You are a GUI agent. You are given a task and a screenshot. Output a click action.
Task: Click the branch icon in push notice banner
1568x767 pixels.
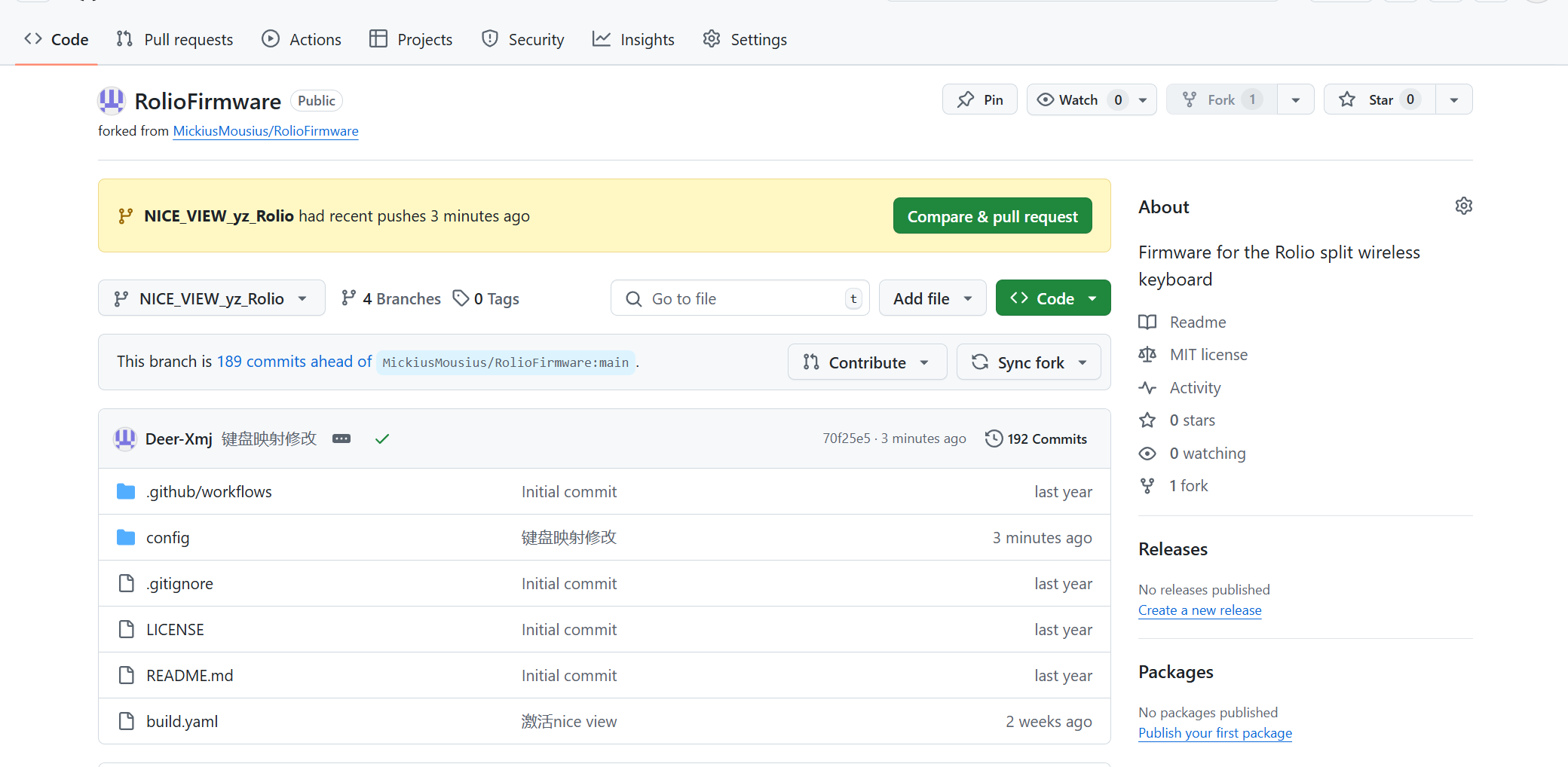coord(126,216)
